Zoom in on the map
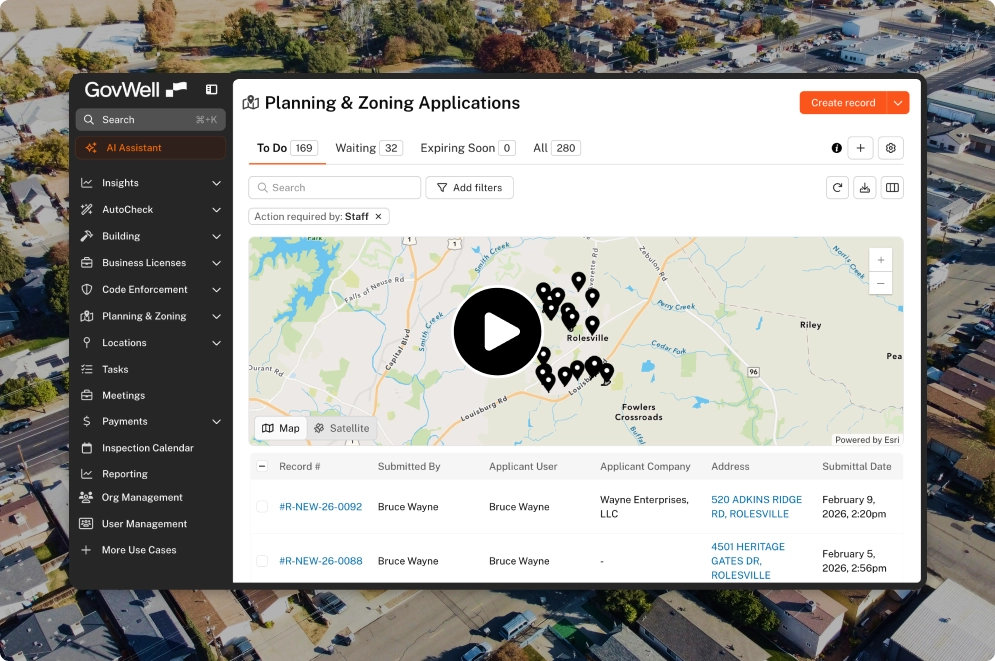Screen dimensions: 995x661 pos(881,260)
